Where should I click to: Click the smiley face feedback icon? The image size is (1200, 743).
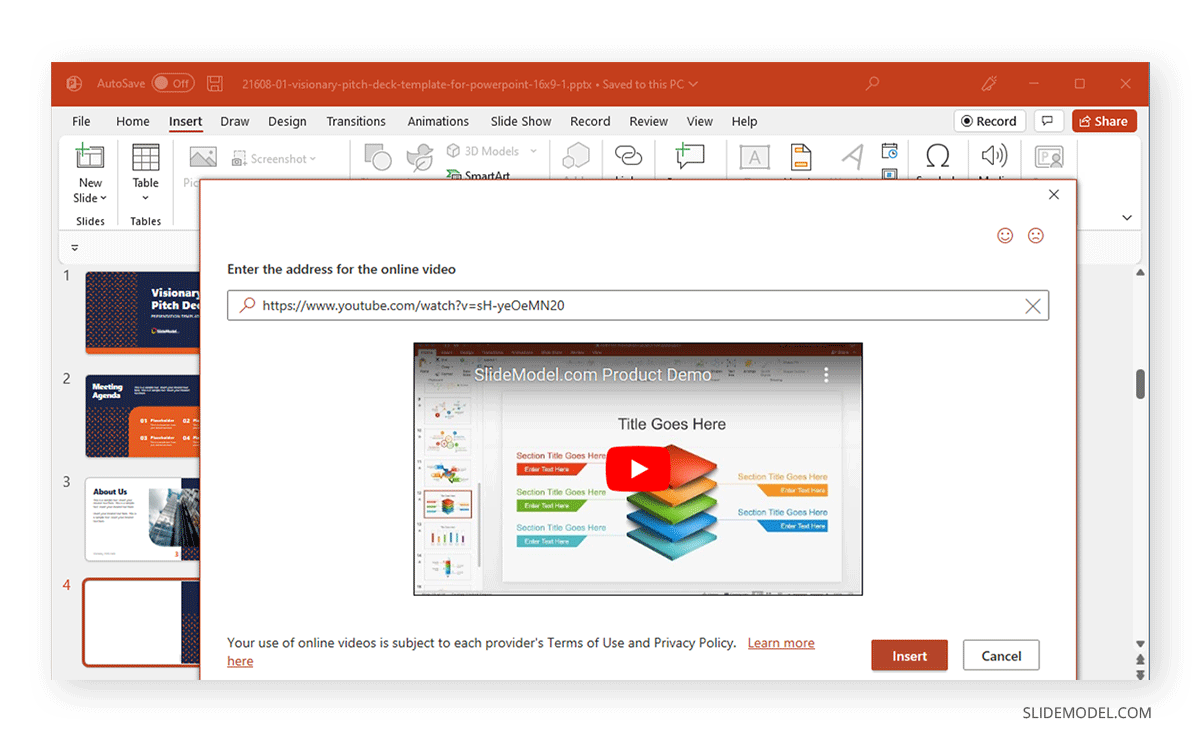(1005, 235)
